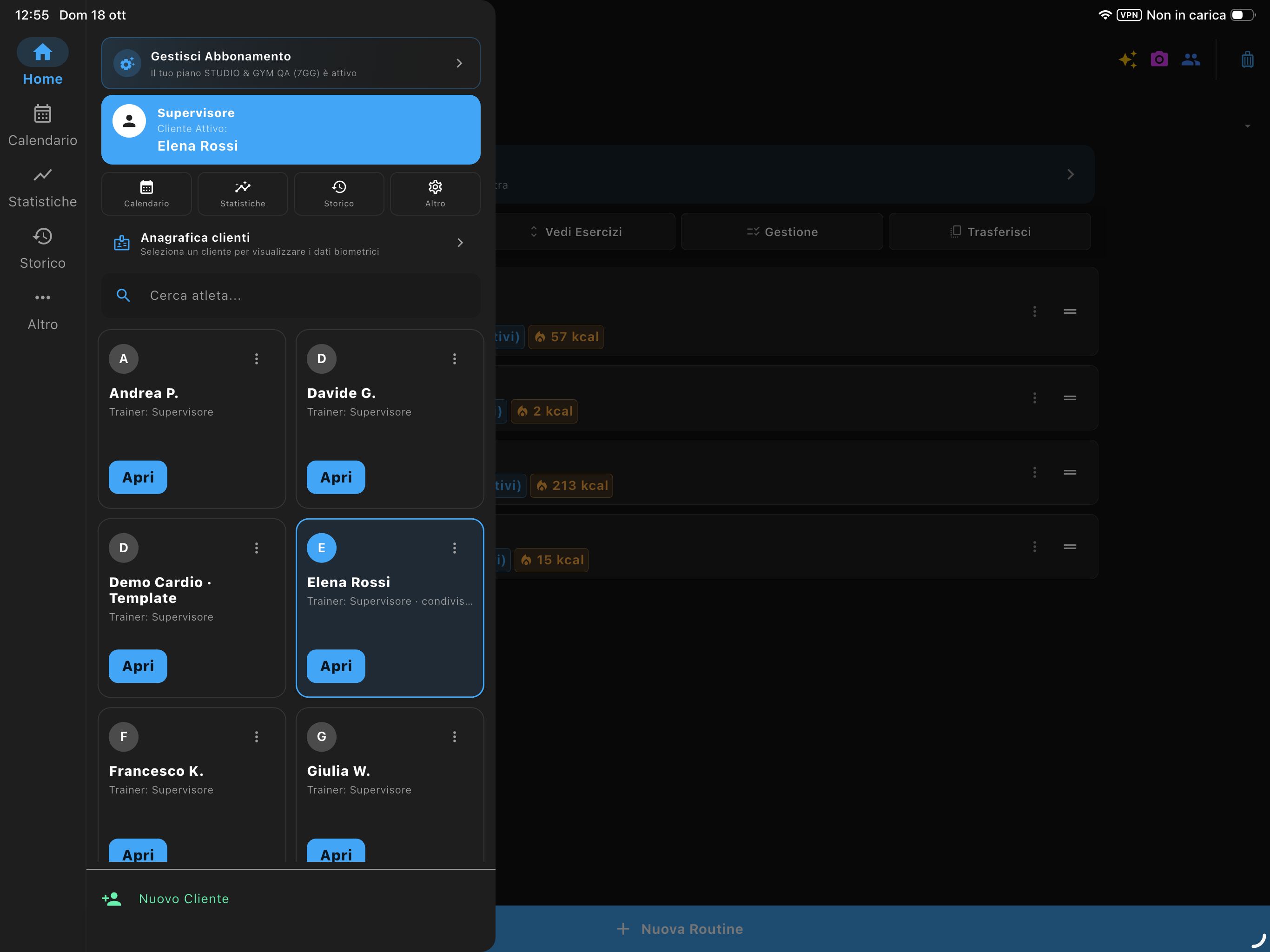The width and height of the screenshot is (1270, 952).
Task: Click reorder handle on 213 kcal routine
Action: pyautogui.click(x=1070, y=473)
